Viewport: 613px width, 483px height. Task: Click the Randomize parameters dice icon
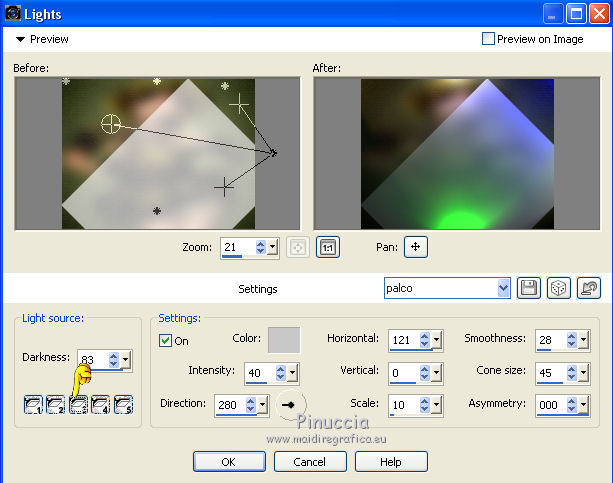(559, 288)
